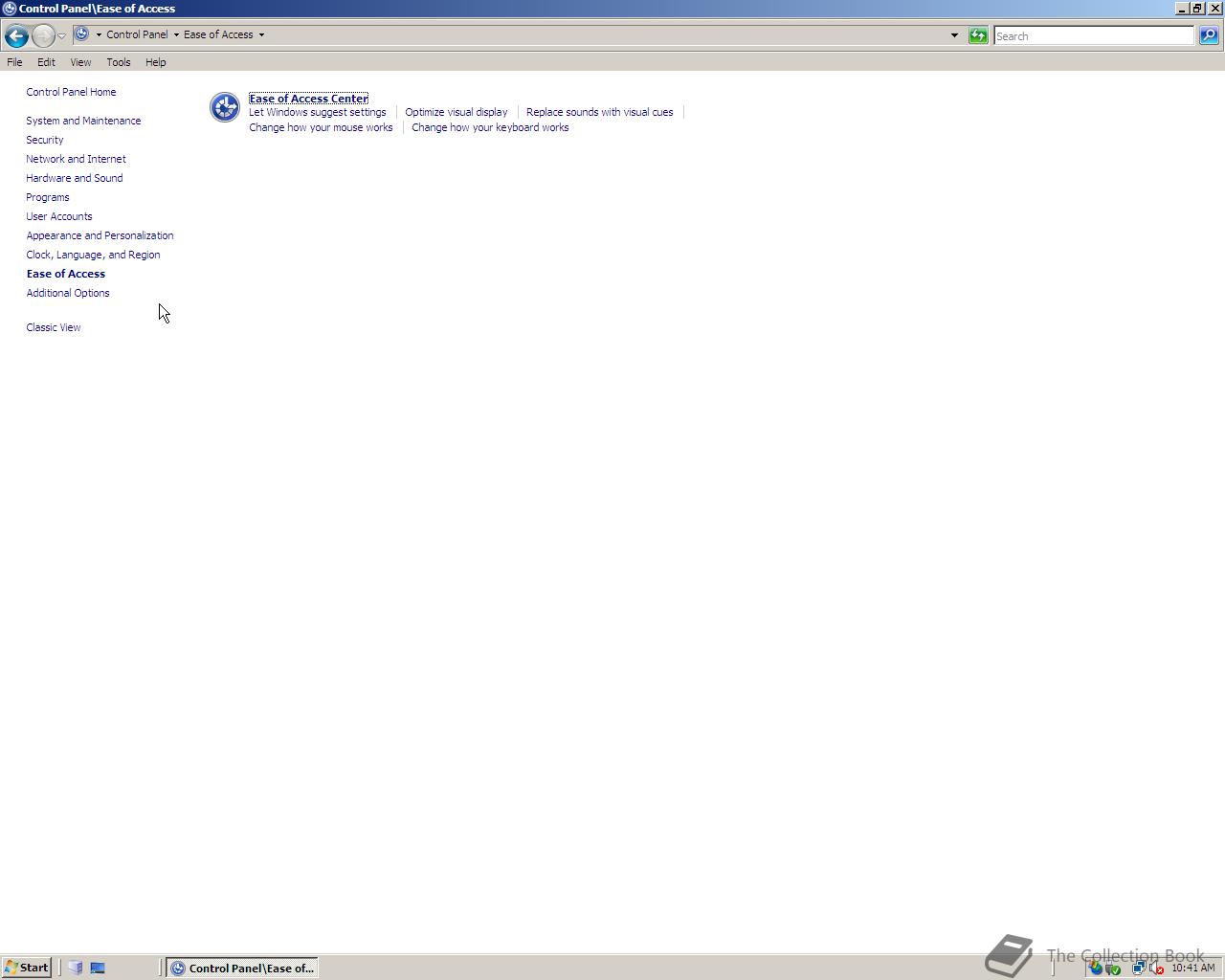Click the title bar window icon
The image size is (1225, 980).
tap(9, 8)
